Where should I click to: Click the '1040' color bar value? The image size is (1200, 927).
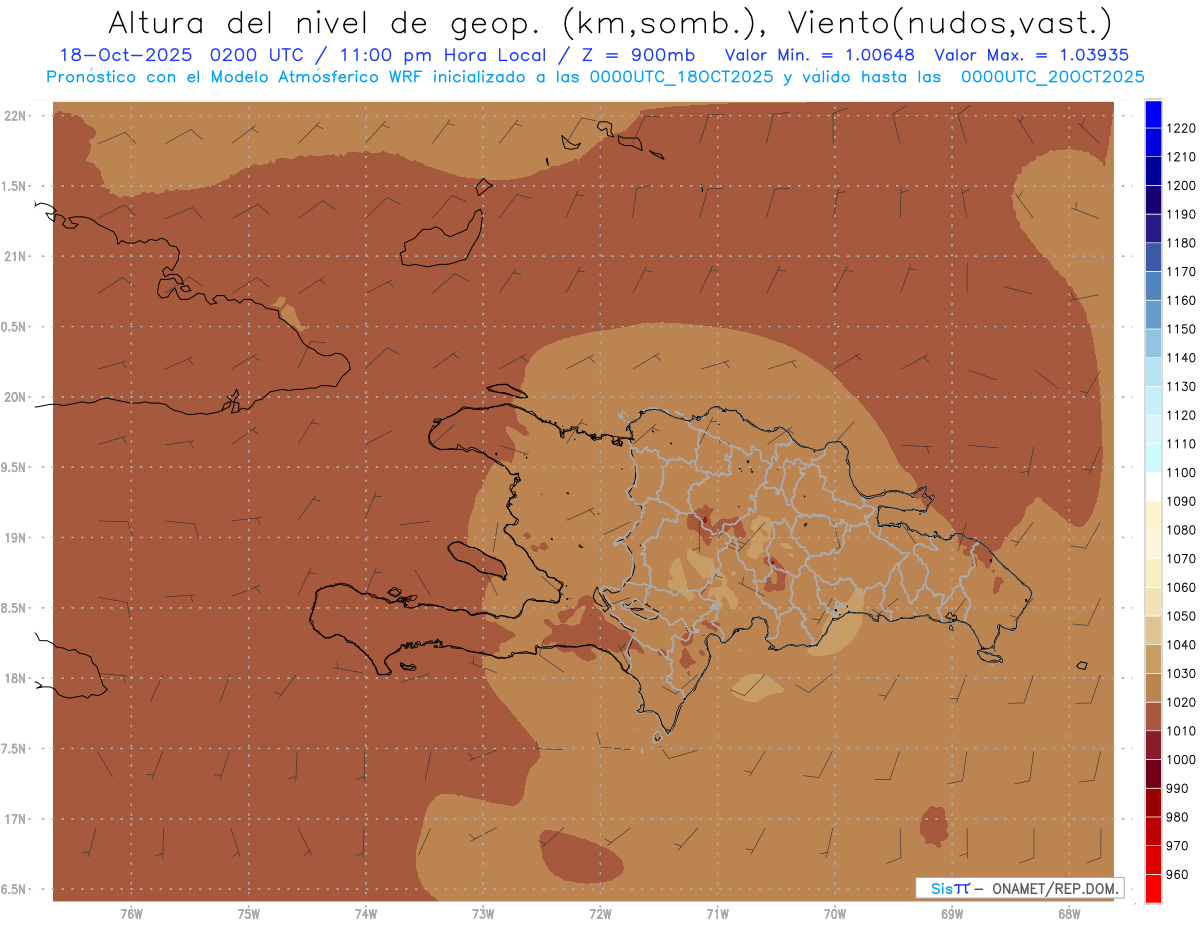coord(1181,645)
